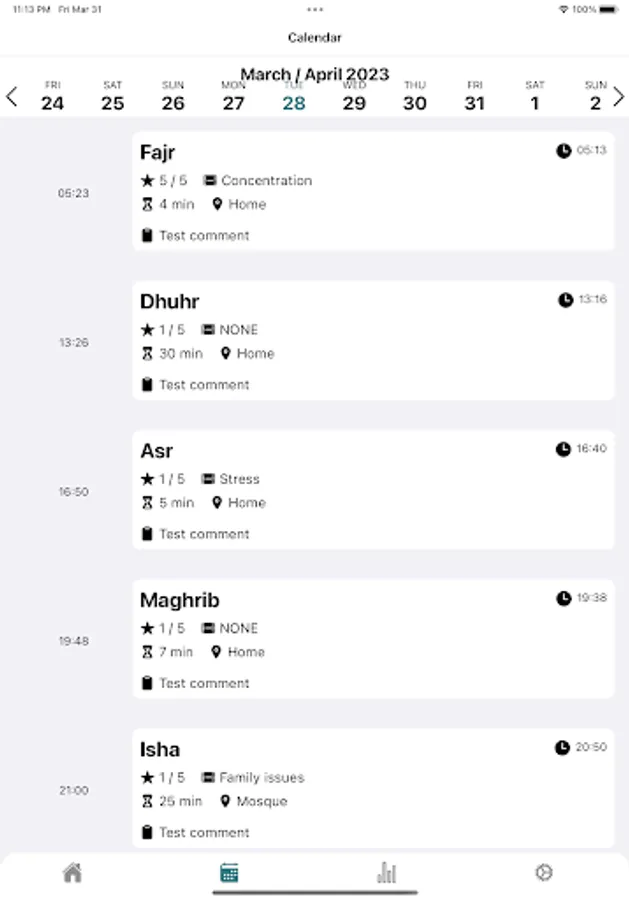Go to next week with right chevron
This screenshot has height=900, width=629.
pyautogui.click(x=618, y=97)
